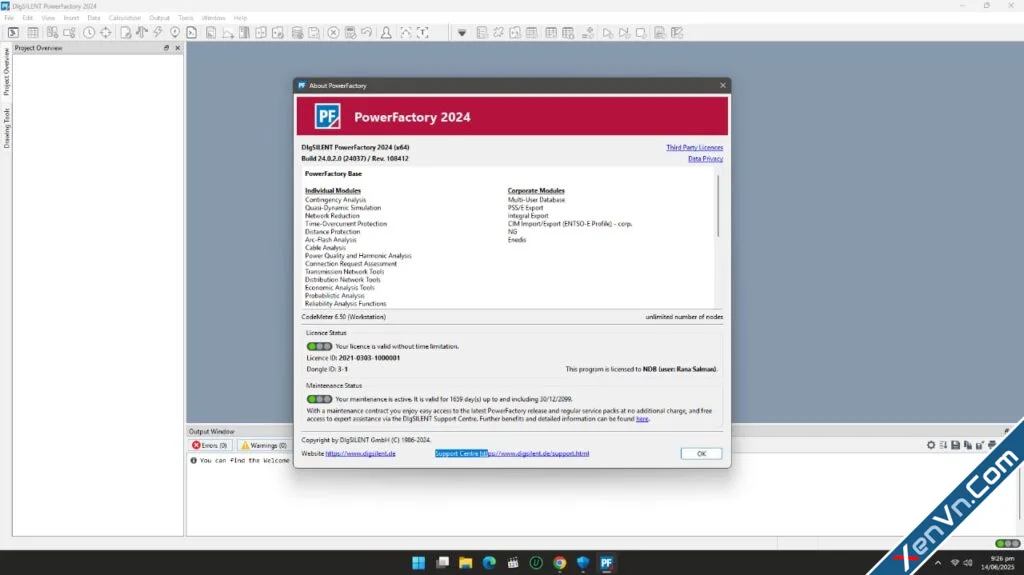This screenshot has height=575, width=1024.
Task: Open the Third Party Licences link
Action: (694, 148)
